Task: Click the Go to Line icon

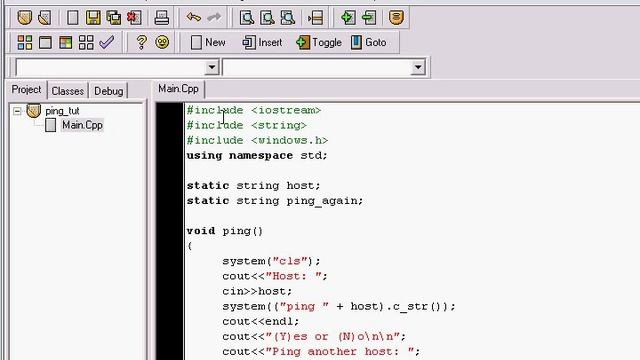Action: (x=315, y=18)
